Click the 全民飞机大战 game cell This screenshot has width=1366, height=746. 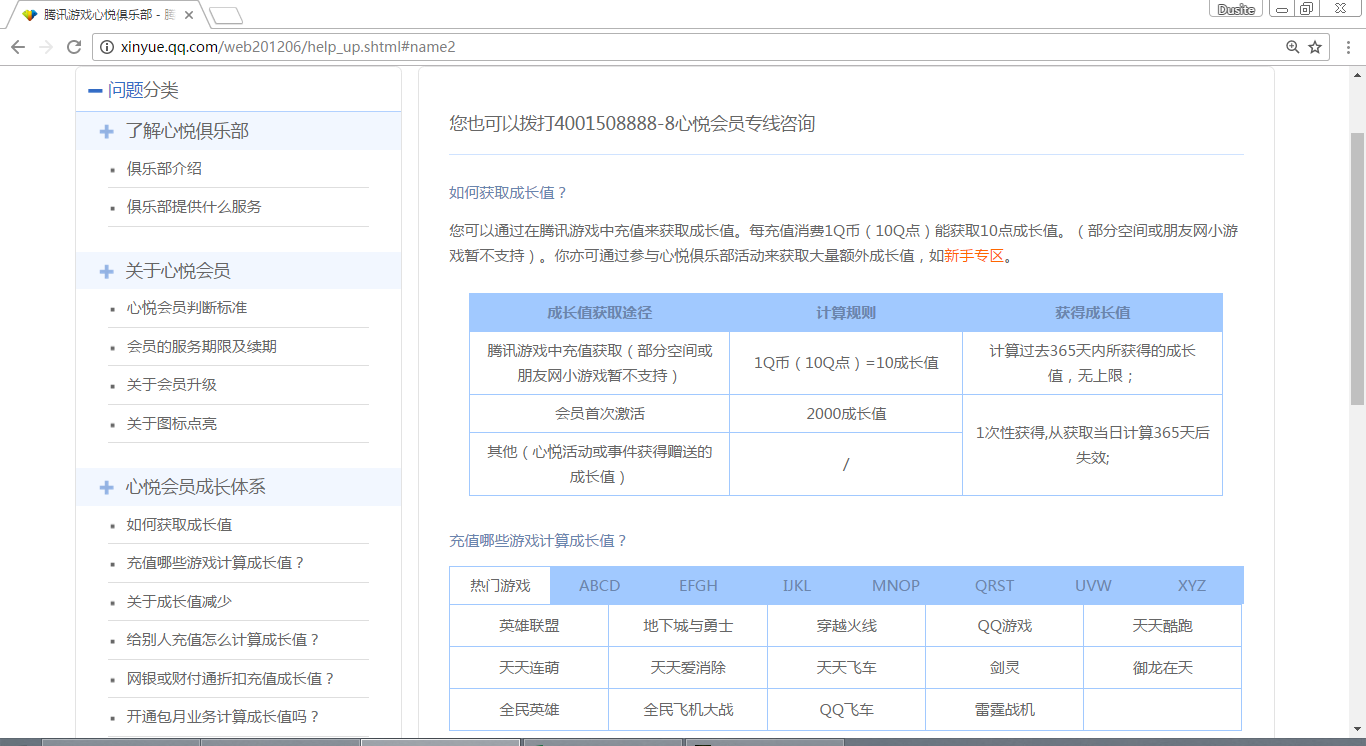tap(688, 710)
